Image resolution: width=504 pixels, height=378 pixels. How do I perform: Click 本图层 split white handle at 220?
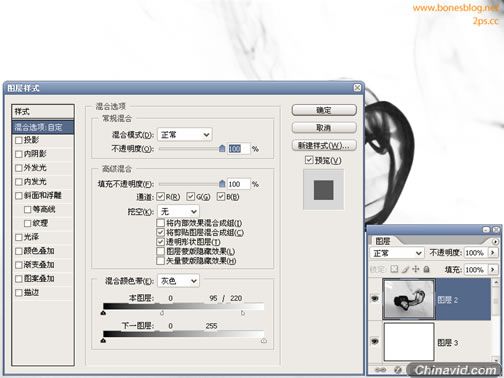point(243,313)
